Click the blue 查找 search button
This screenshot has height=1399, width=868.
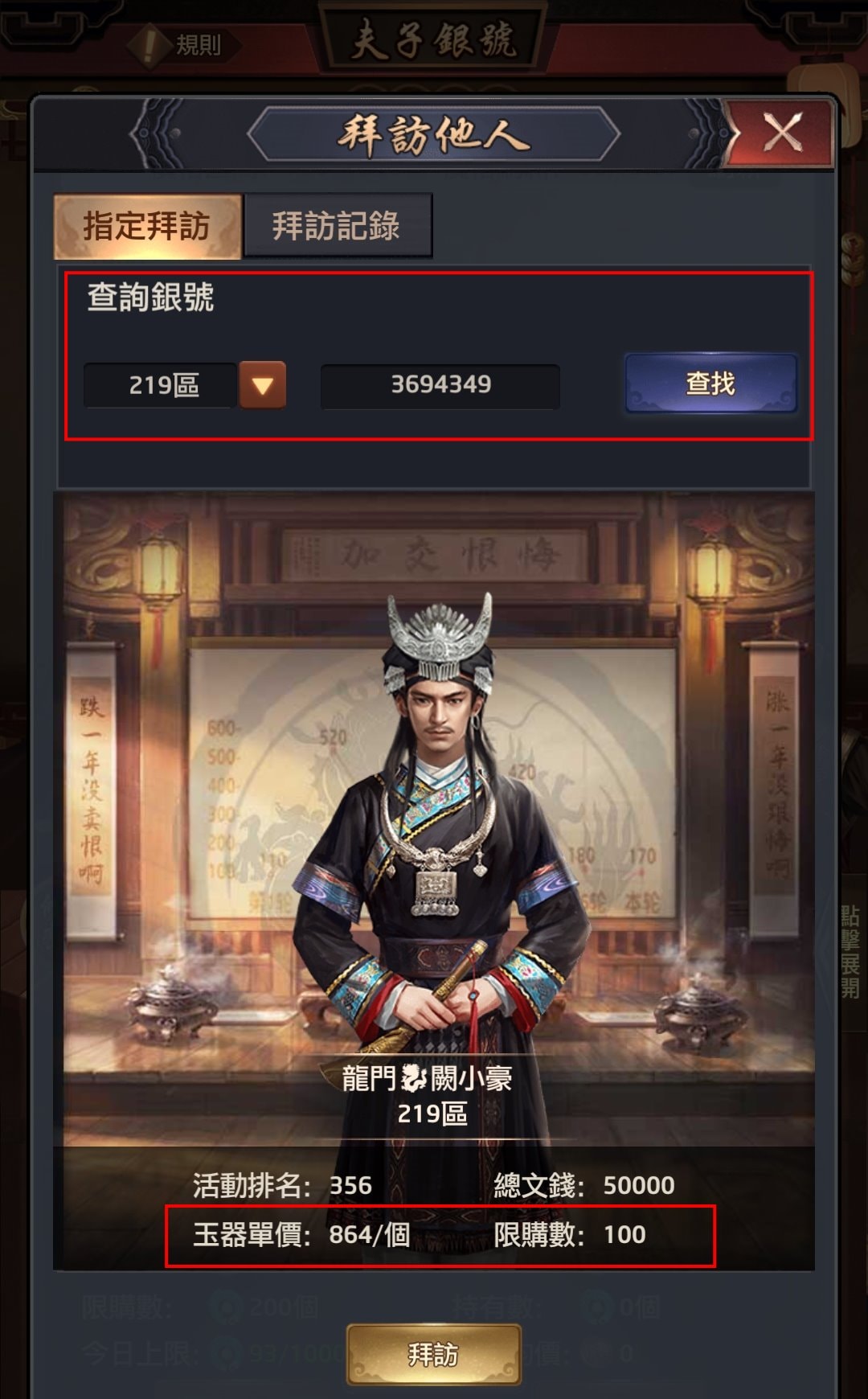[x=711, y=384]
